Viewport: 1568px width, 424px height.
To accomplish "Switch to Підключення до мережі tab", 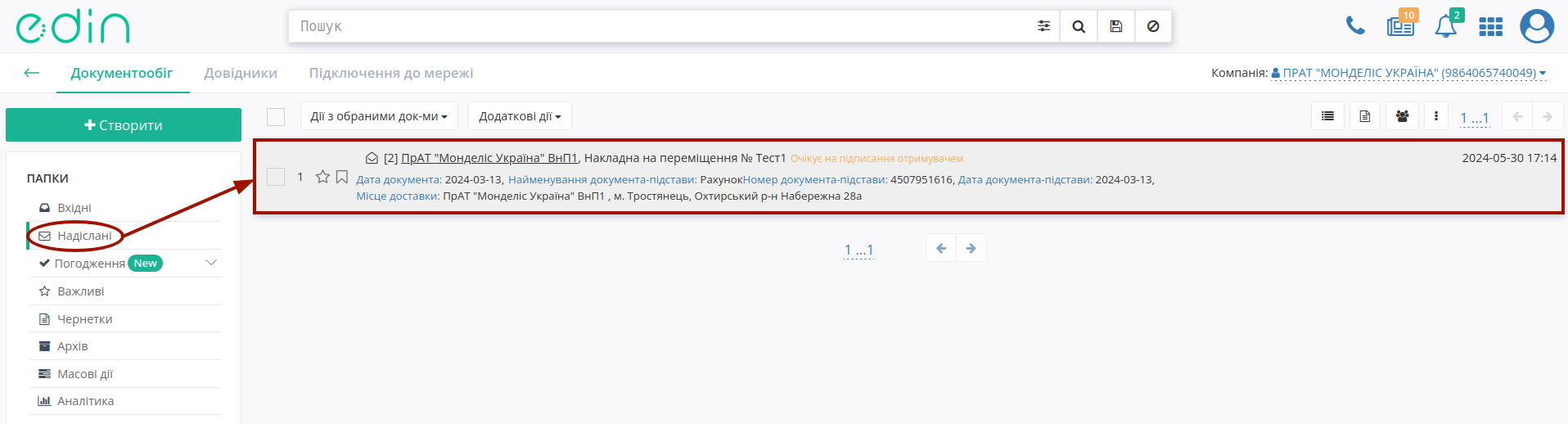I will click(x=391, y=73).
